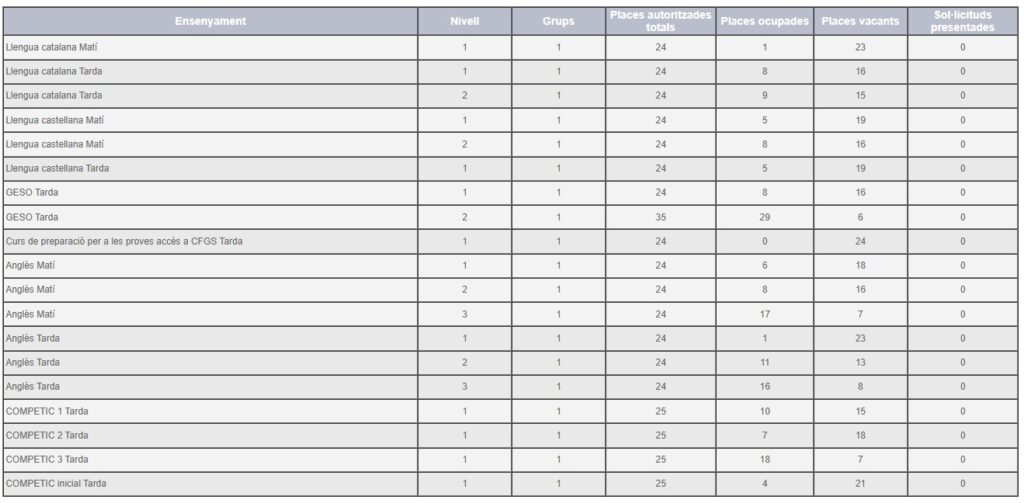Click the occupied places value 10
1024x503 pixels.
[764, 411]
